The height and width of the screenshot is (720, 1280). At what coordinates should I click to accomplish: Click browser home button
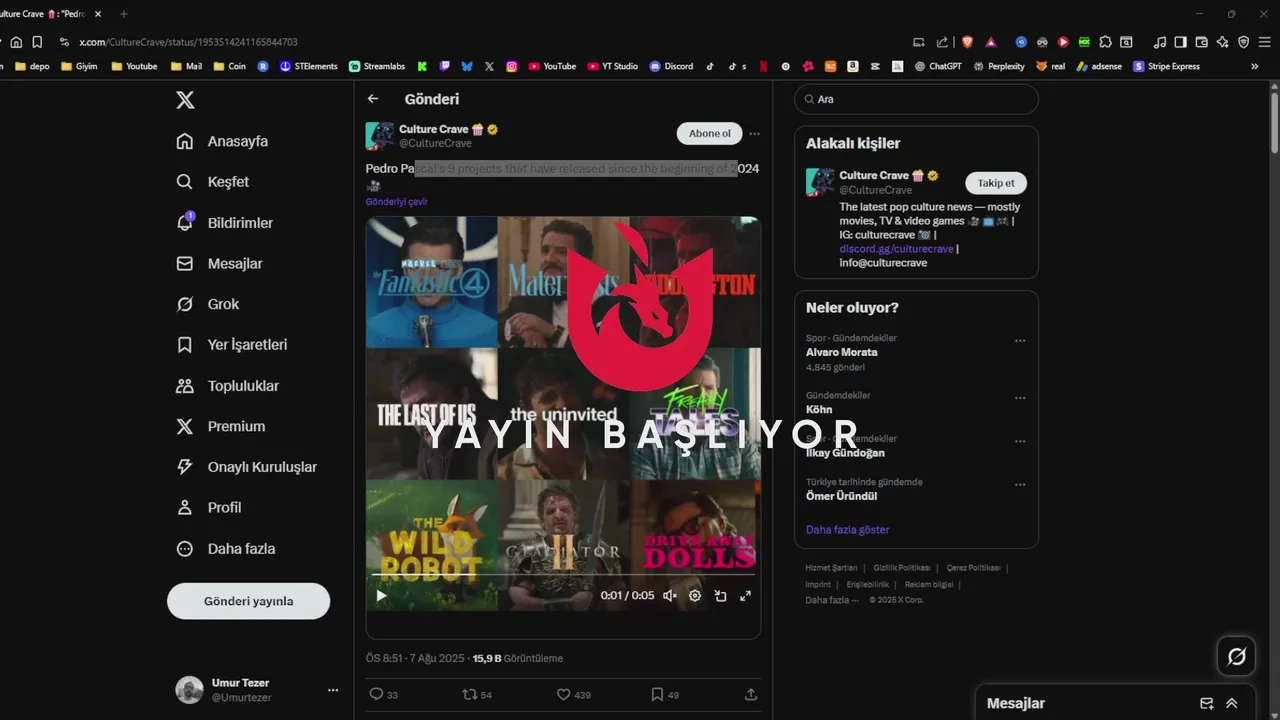click(16, 42)
